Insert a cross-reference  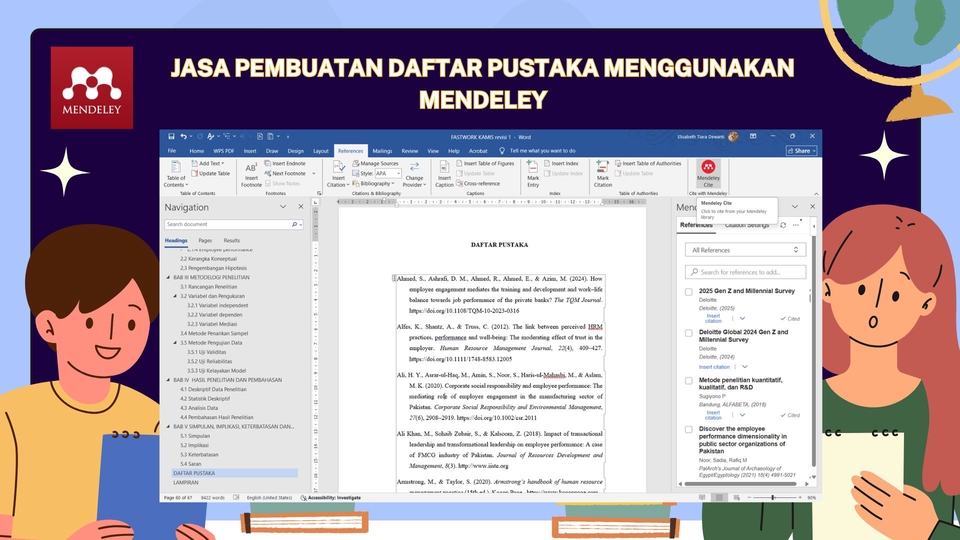tap(478, 183)
